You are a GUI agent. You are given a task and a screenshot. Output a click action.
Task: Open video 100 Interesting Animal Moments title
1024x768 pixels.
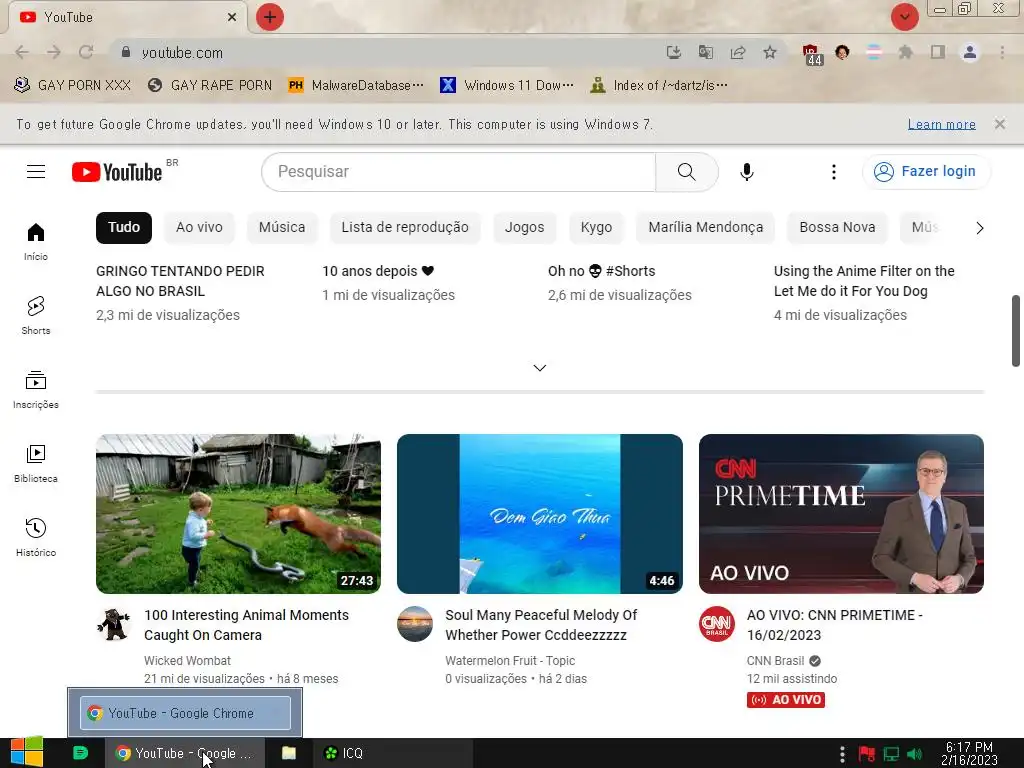click(x=246, y=625)
